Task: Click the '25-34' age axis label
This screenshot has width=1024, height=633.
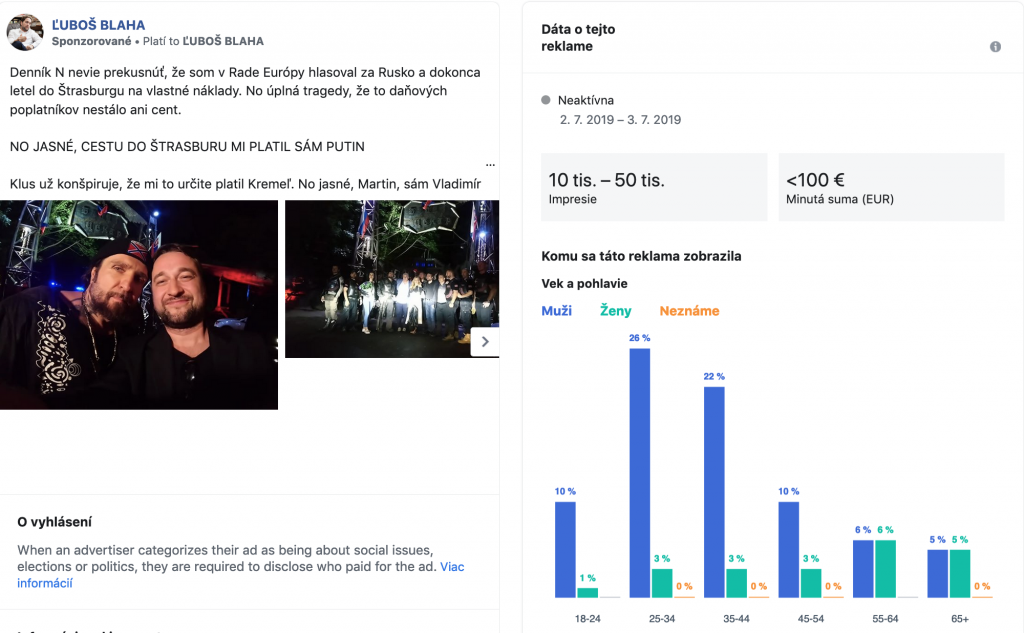Action: [662, 619]
